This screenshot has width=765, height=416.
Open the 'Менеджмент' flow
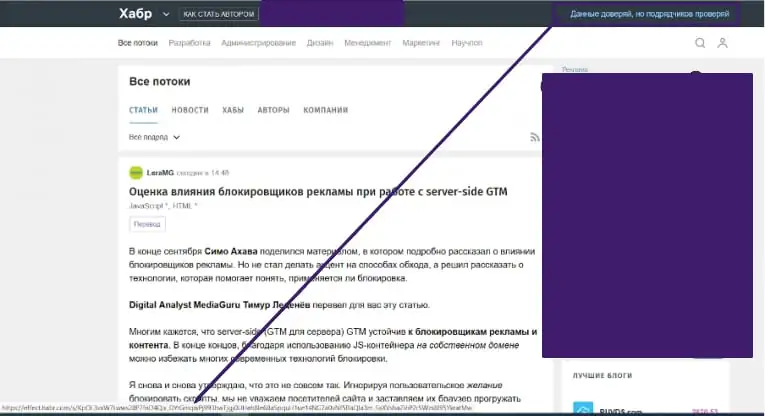368,43
